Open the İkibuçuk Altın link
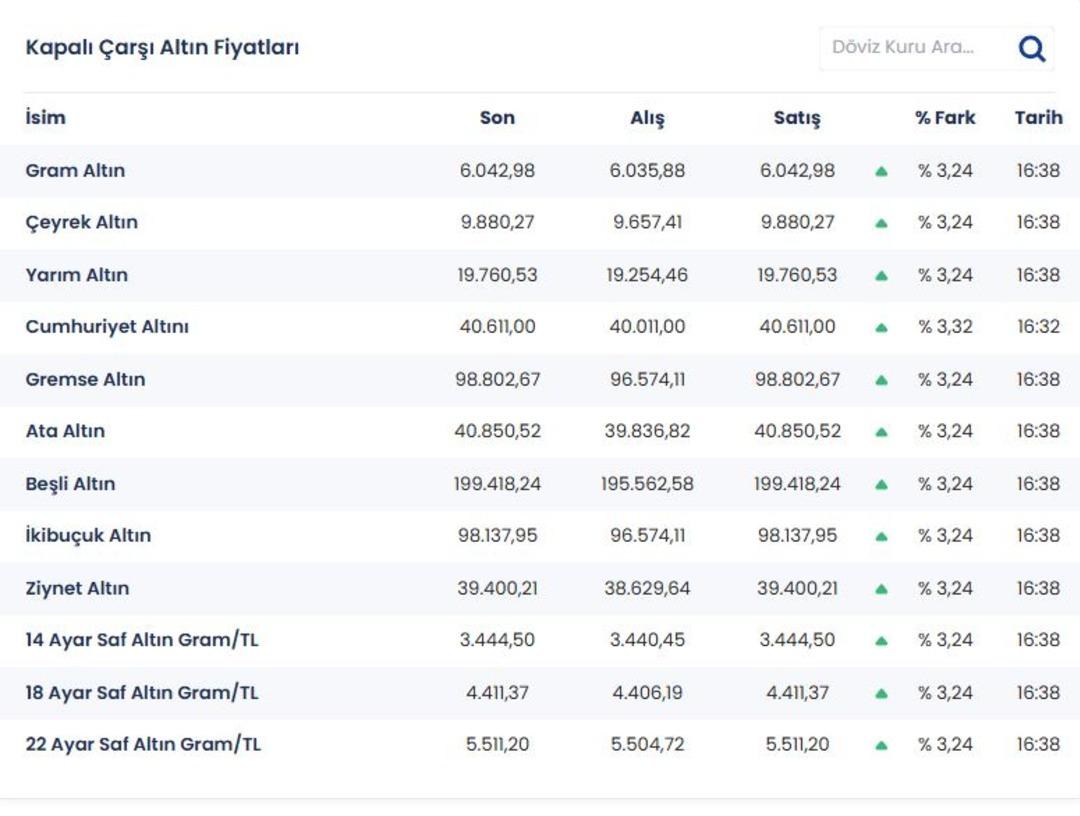The width and height of the screenshot is (1080, 816). tap(88, 536)
